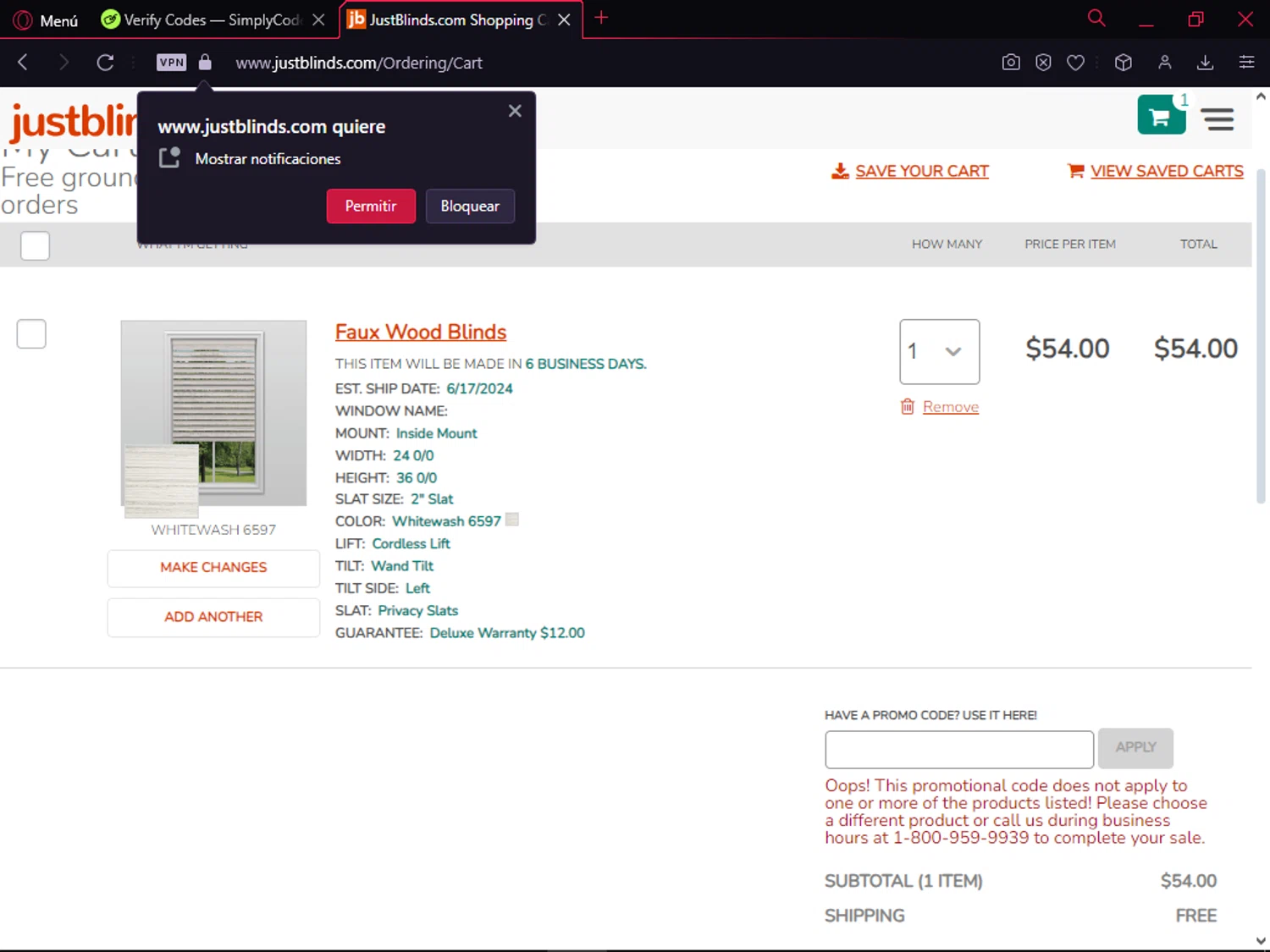
Task: Click the Privacy Slats value
Action: (417, 610)
